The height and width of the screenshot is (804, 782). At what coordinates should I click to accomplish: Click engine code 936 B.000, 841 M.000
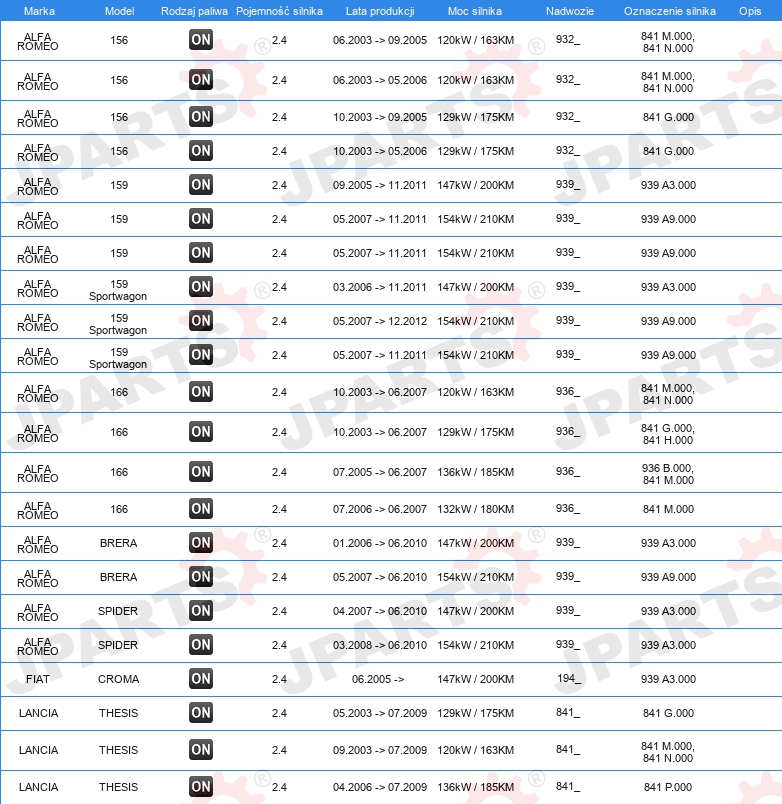click(x=668, y=474)
